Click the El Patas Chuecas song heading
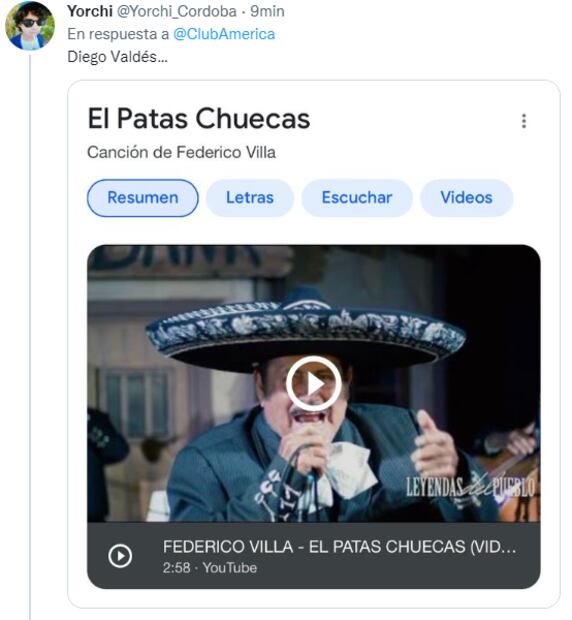 click(x=199, y=119)
